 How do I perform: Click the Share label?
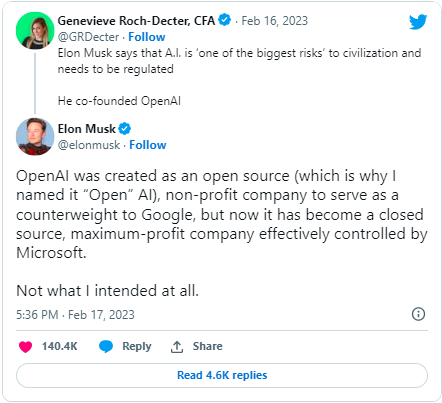[x=207, y=346]
